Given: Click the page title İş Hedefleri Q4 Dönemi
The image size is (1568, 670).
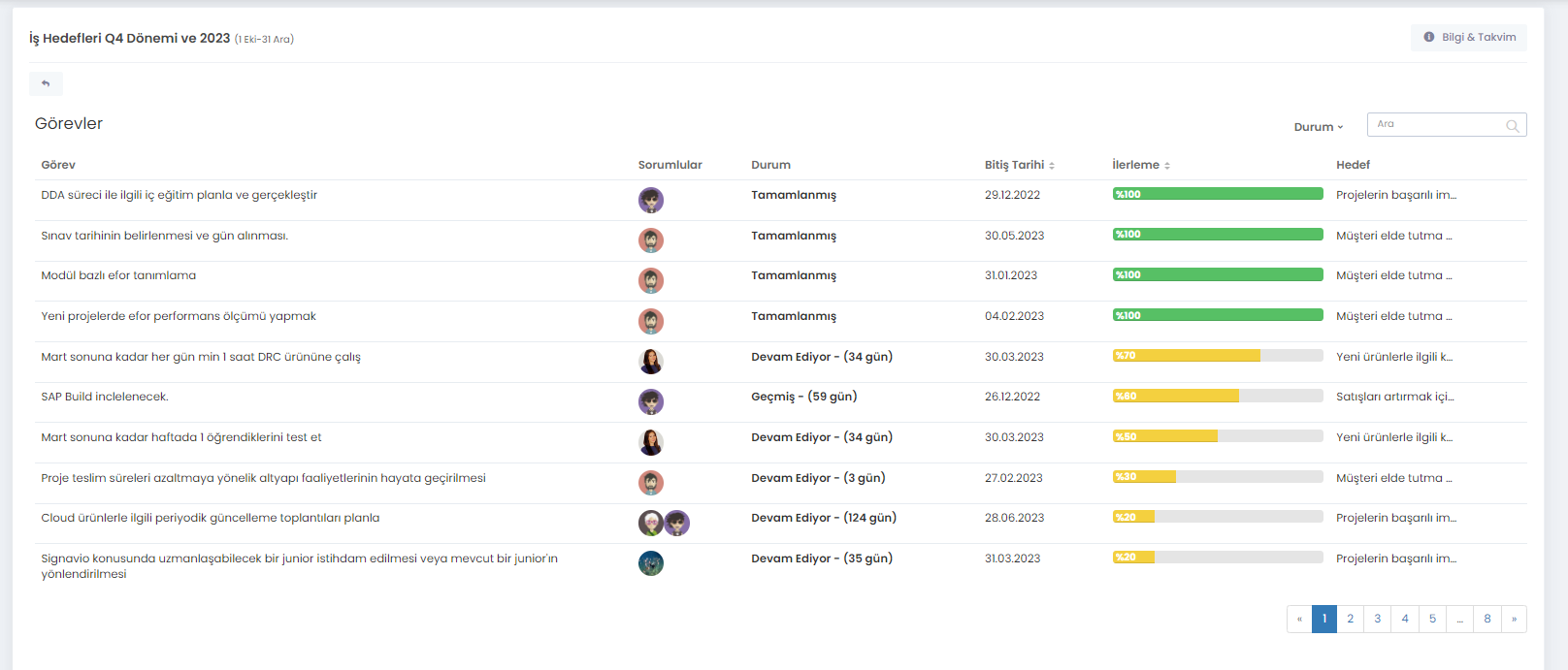Looking at the screenshot, I should pos(130,38).
